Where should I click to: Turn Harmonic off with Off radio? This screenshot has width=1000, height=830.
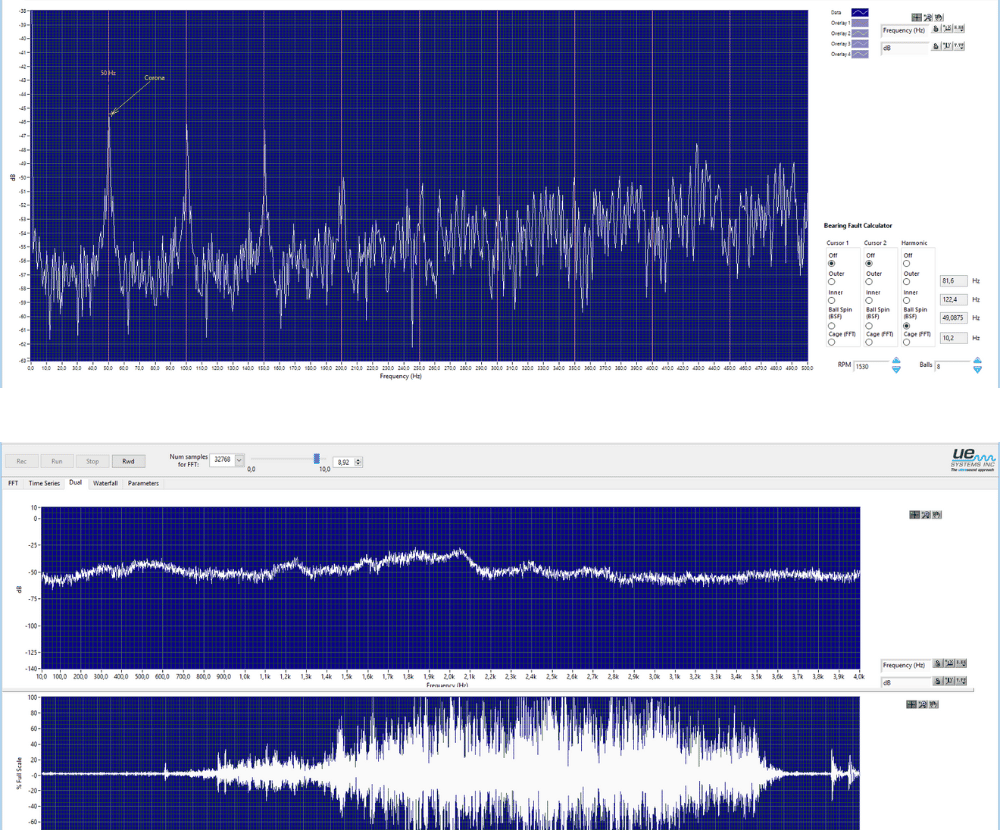pyautogui.click(x=906, y=263)
